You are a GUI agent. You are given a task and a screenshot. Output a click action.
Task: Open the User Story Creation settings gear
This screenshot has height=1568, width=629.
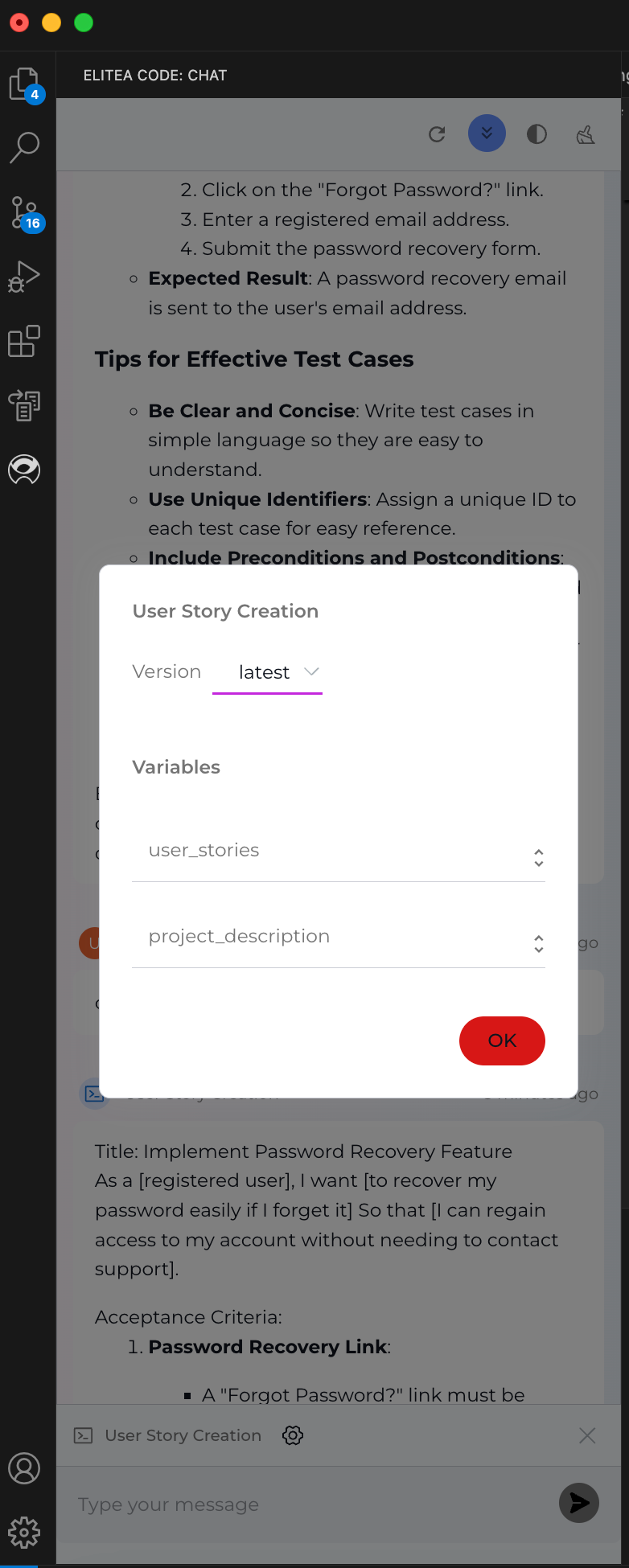tap(293, 1435)
